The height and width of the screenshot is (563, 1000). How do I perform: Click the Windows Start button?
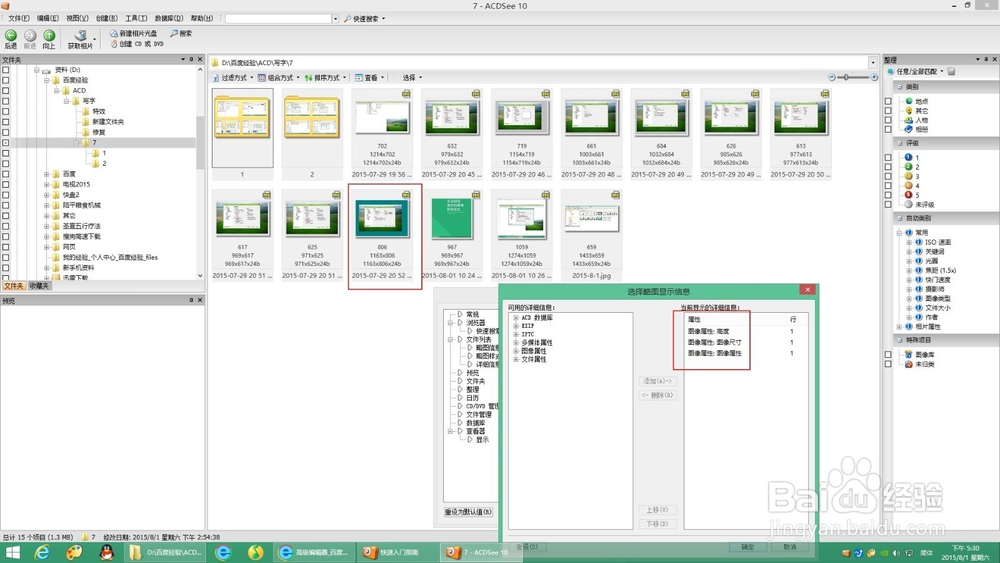tap(12, 552)
